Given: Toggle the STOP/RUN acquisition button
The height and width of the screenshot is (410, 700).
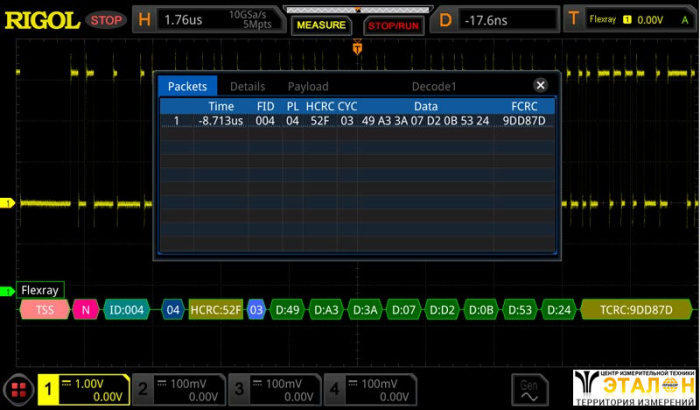Looking at the screenshot, I should 392,25.
